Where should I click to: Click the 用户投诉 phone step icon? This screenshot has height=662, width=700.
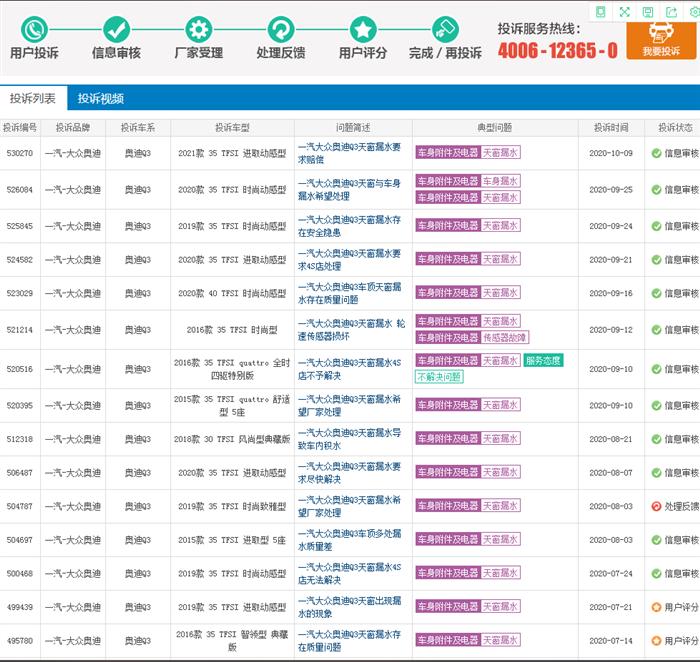(x=34, y=29)
